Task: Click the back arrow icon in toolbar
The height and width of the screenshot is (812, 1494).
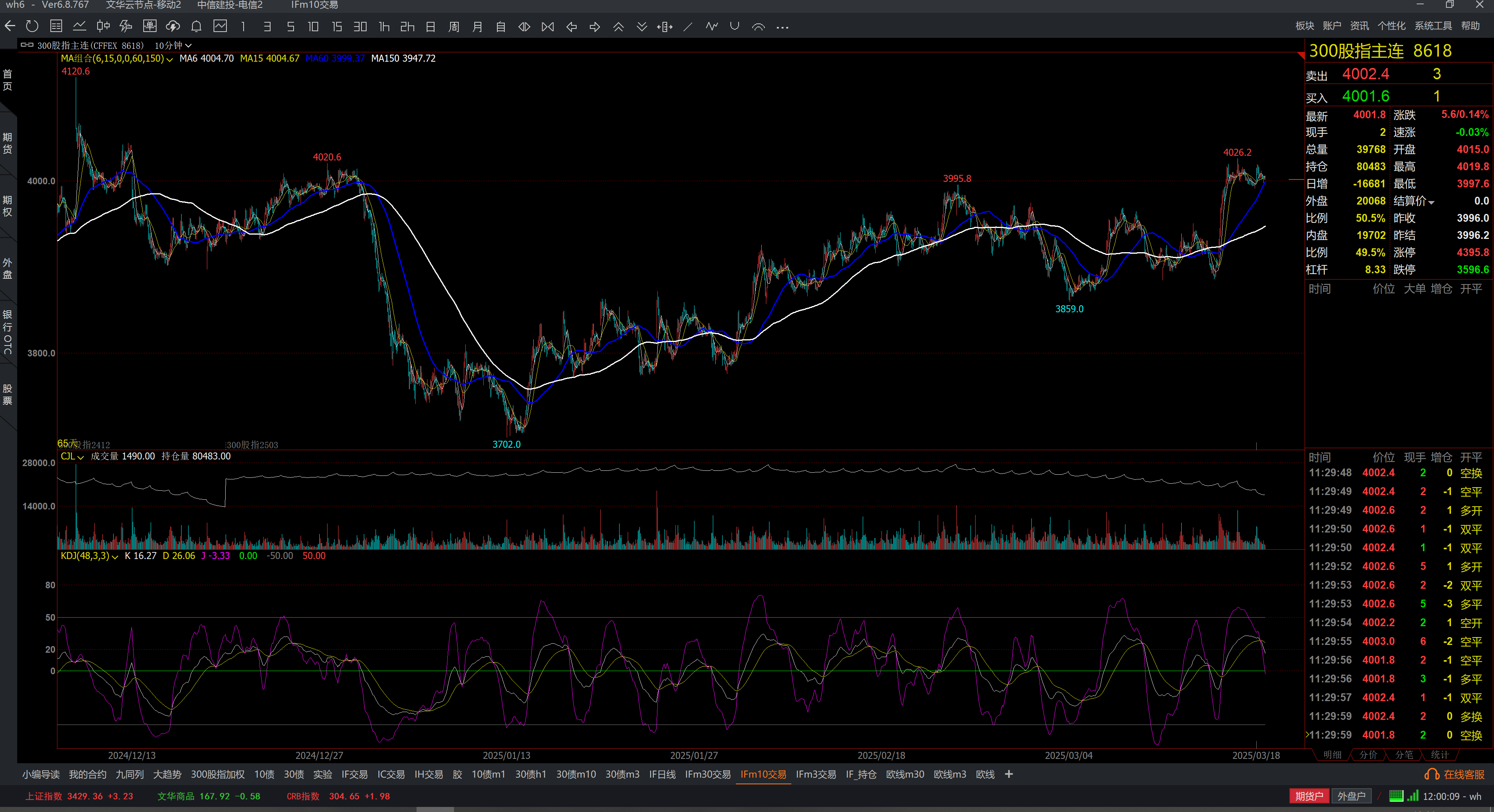Action: tap(10, 26)
